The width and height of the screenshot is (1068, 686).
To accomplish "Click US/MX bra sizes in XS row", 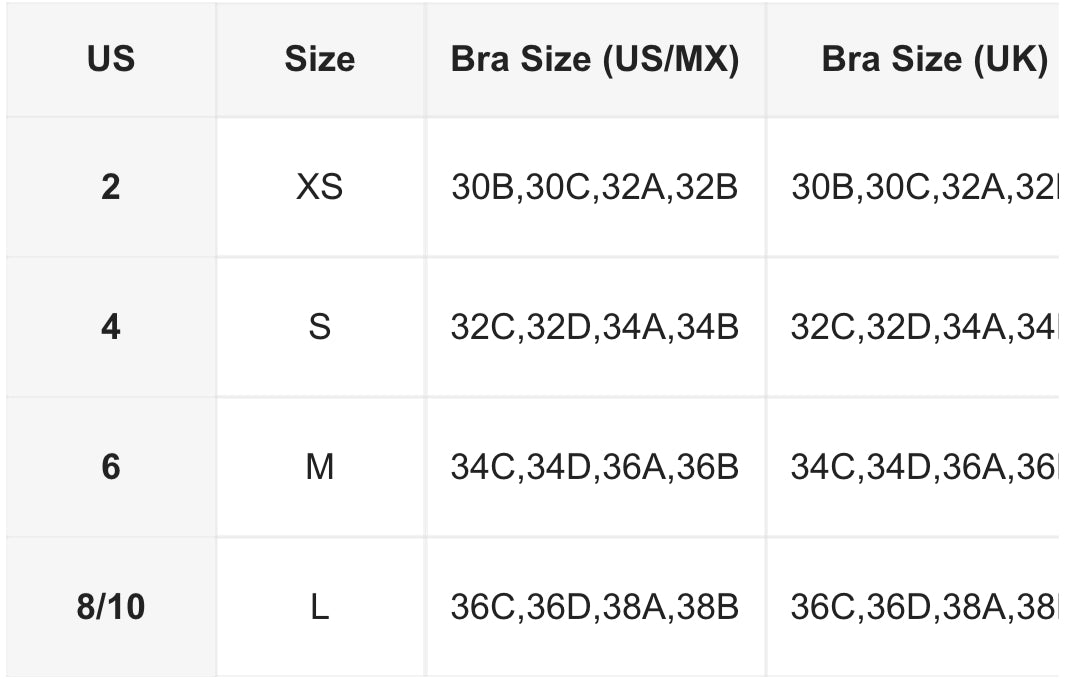I will click(x=595, y=187).
